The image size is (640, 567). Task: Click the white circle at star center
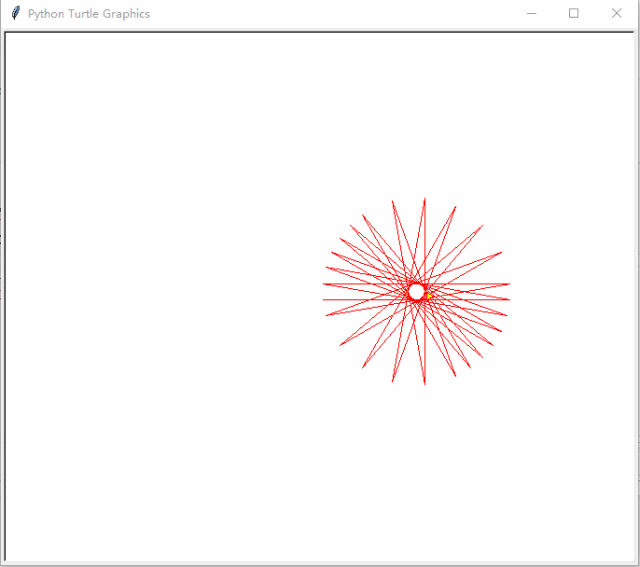[x=416, y=292]
